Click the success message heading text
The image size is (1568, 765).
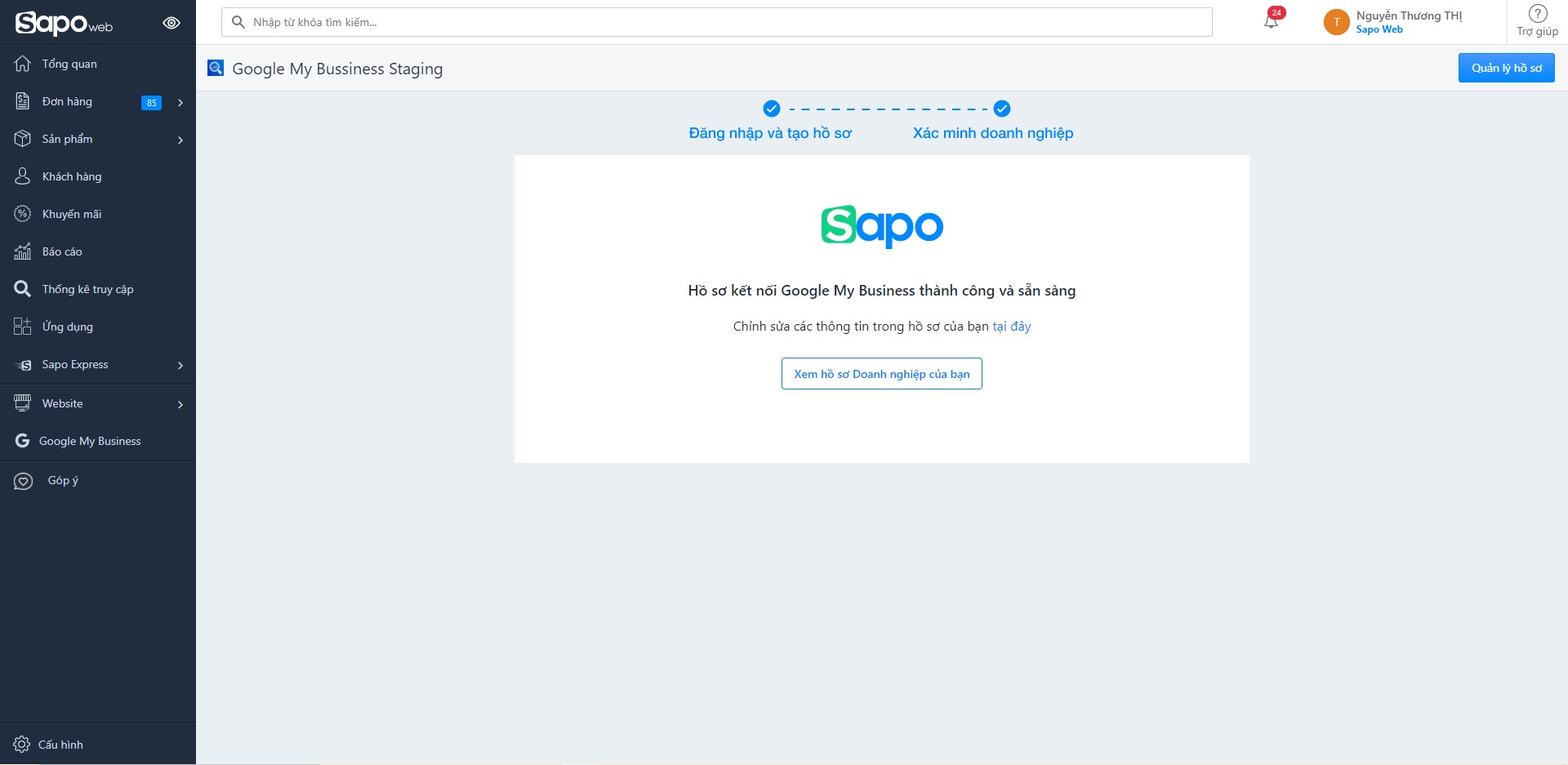pos(881,291)
